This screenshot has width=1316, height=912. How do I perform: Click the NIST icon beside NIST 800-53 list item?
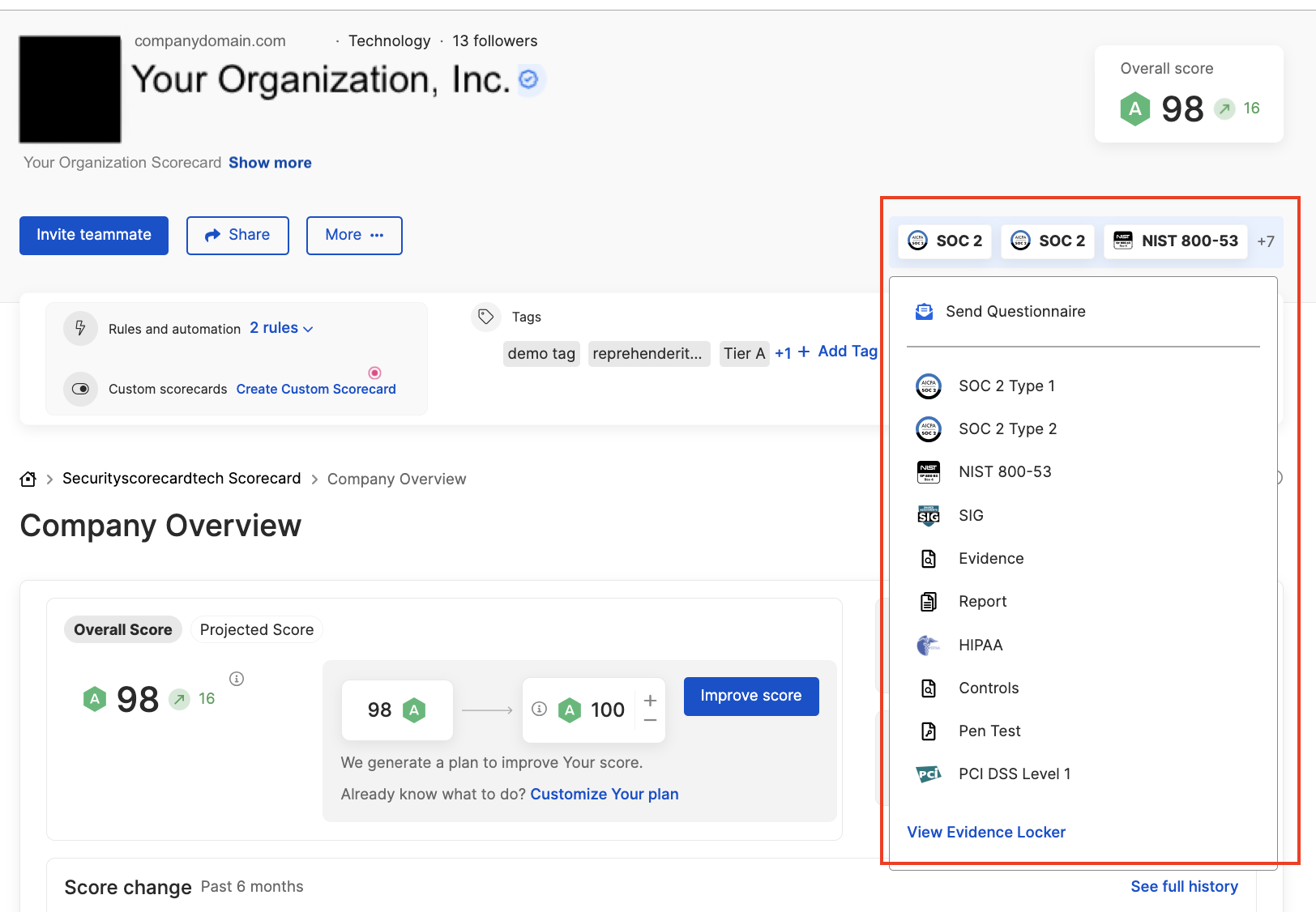(x=929, y=472)
